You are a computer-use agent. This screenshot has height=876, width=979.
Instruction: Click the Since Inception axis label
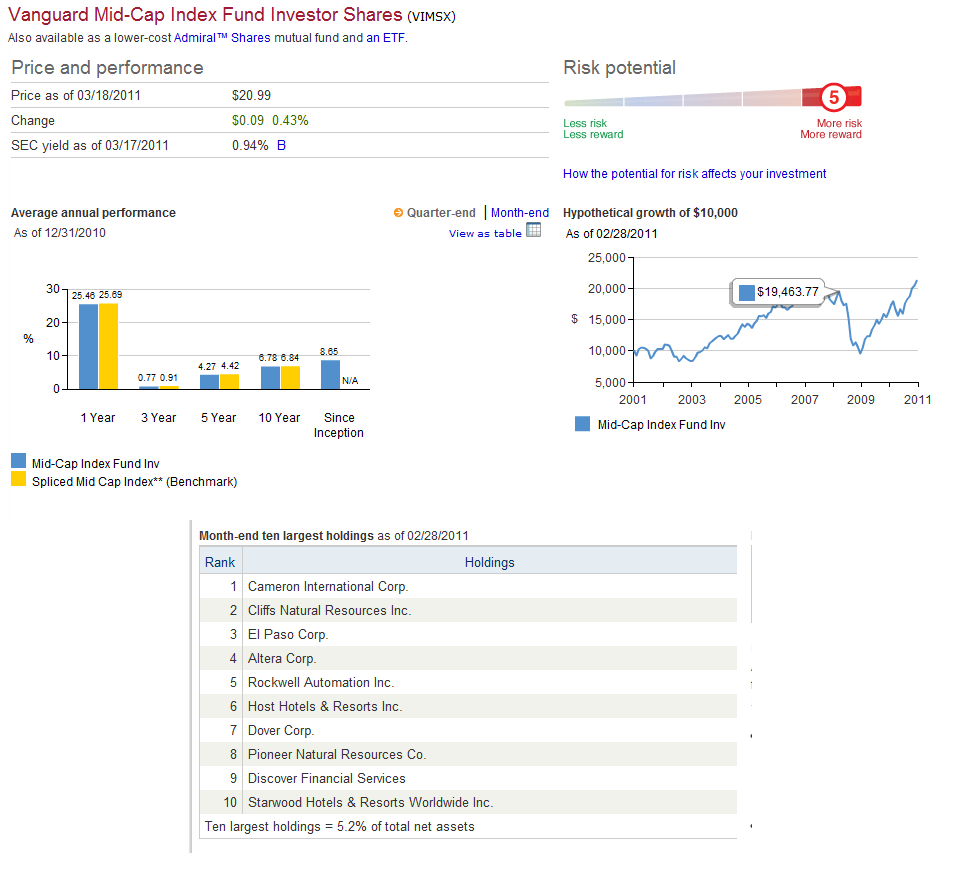point(339,425)
